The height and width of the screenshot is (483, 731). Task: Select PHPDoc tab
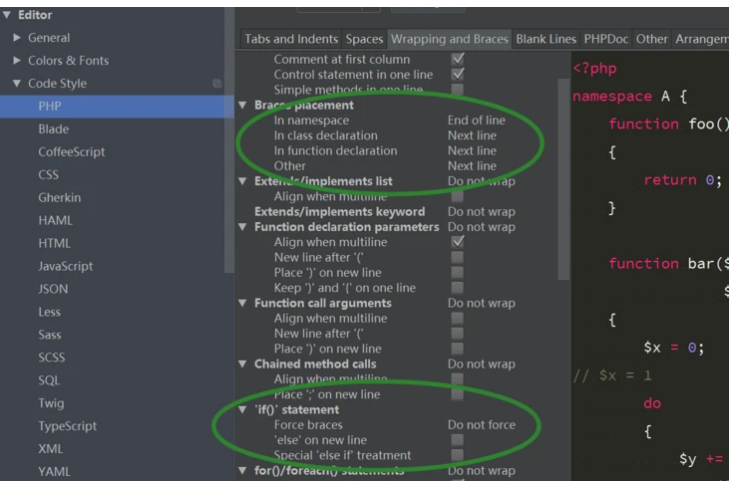click(606, 39)
